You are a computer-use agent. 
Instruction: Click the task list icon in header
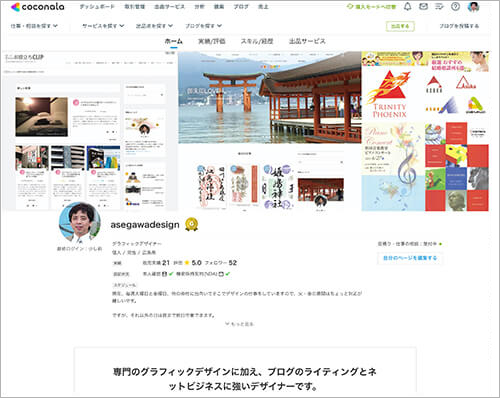coord(439,6)
